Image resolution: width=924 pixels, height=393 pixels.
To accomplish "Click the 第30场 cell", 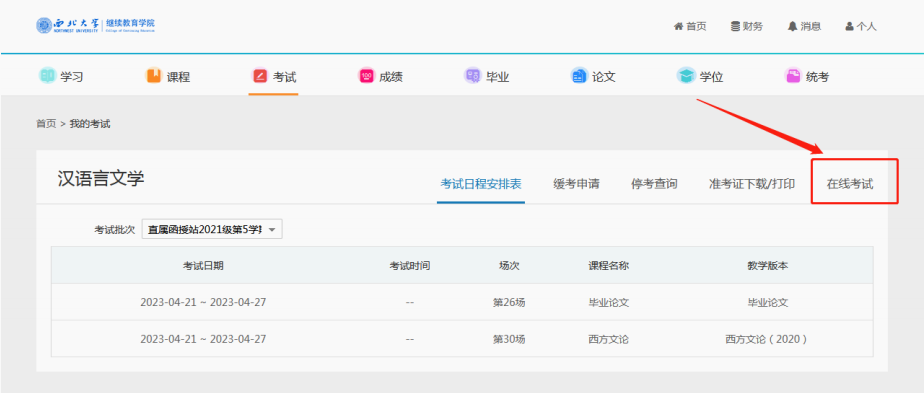I will pyautogui.click(x=509, y=339).
